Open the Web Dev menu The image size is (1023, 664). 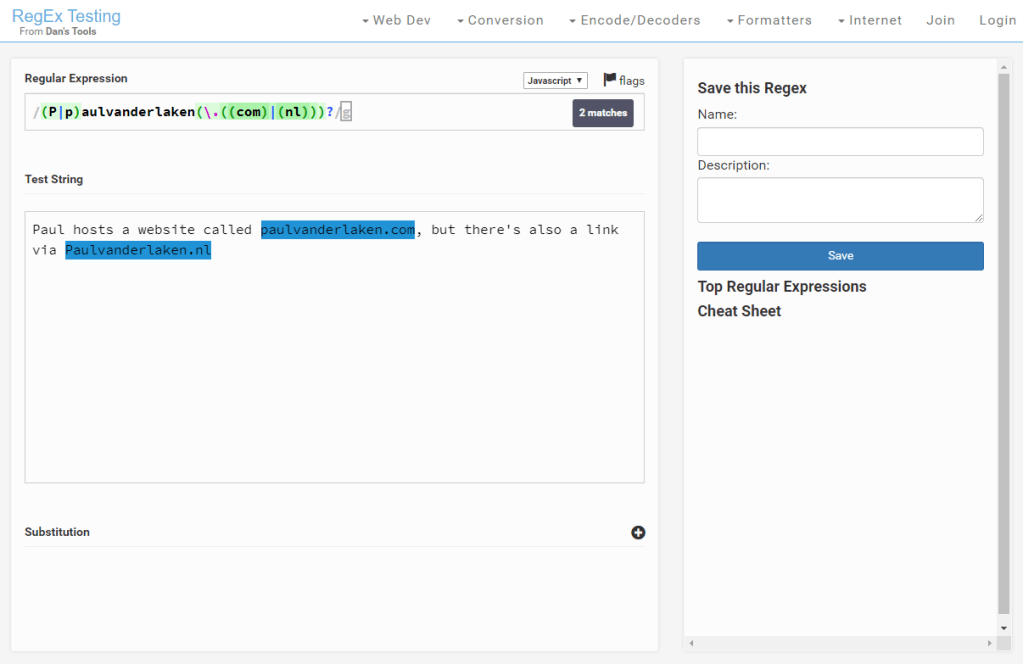(396, 20)
